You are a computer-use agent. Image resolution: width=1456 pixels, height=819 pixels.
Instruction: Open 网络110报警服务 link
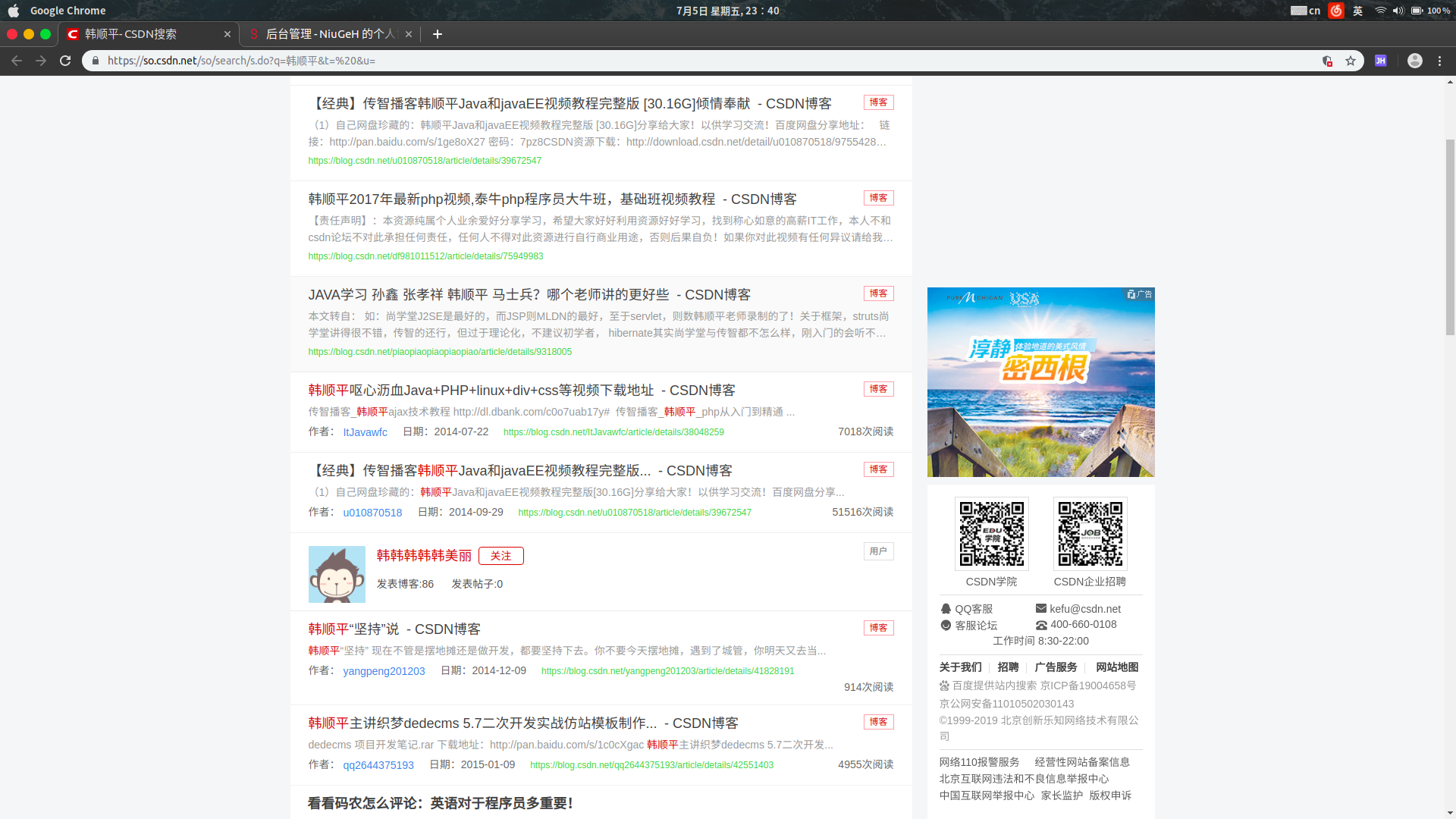(979, 762)
